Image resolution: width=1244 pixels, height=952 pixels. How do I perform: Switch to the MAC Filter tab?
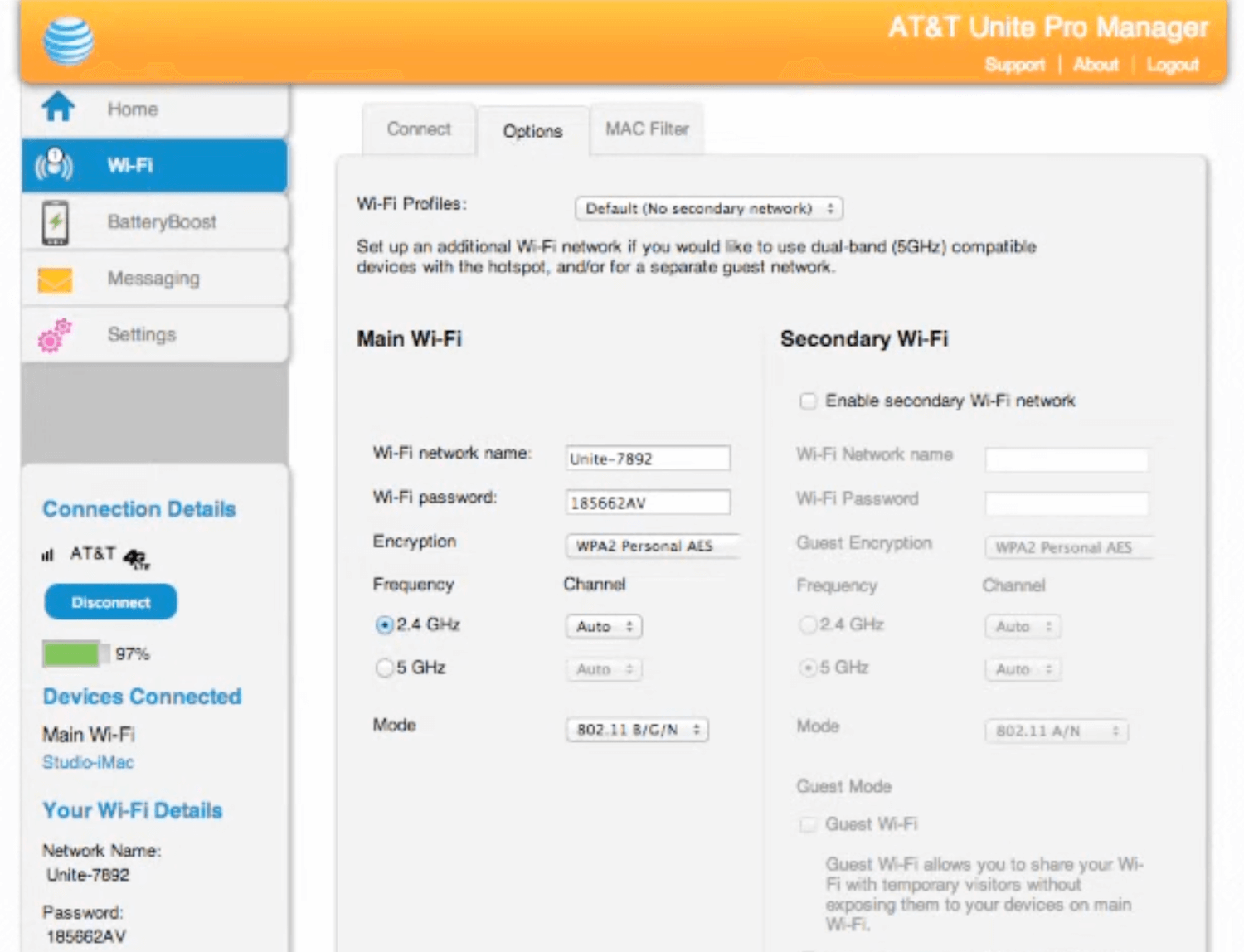point(647,129)
